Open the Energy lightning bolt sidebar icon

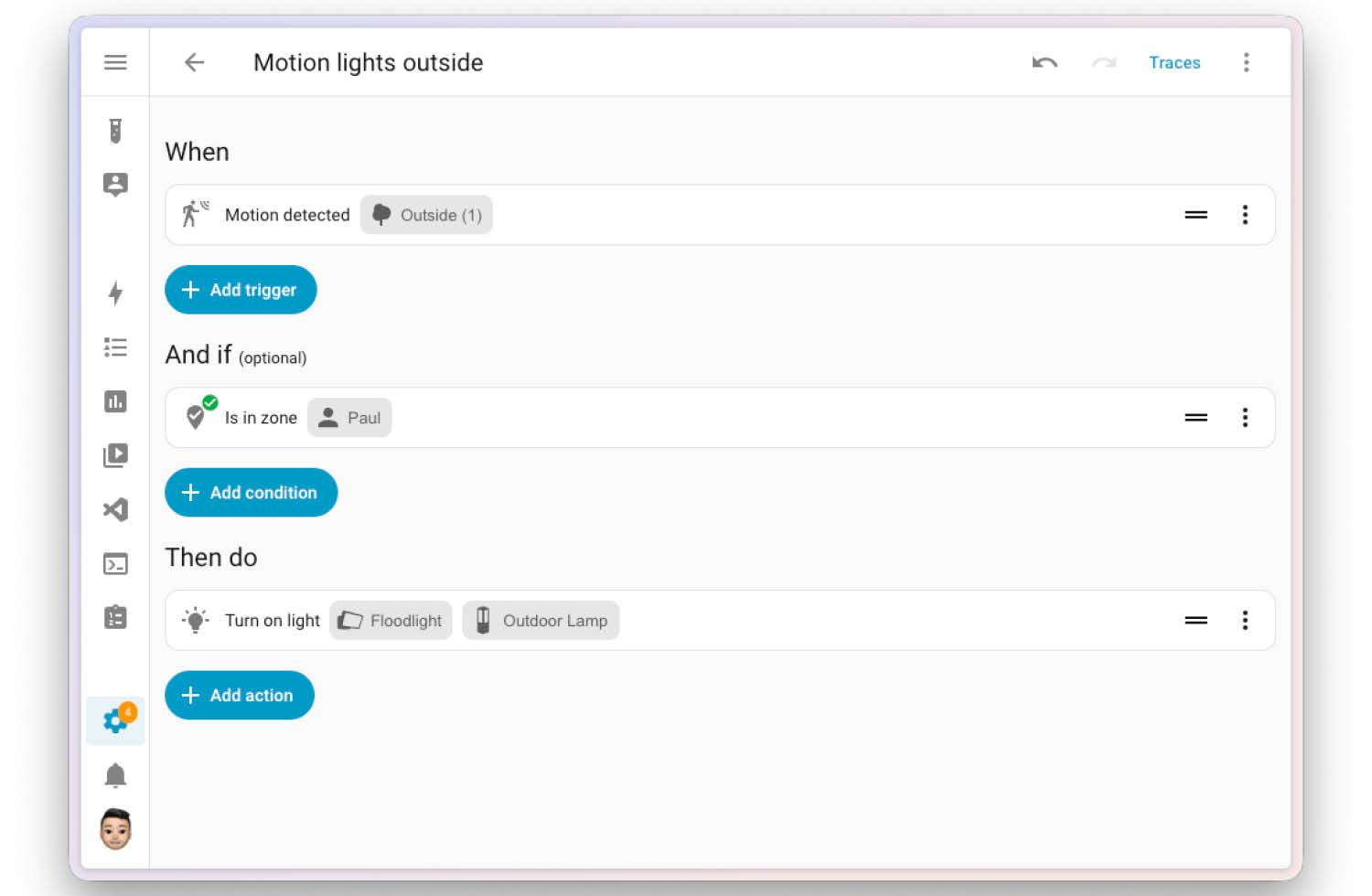click(x=115, y=293)
